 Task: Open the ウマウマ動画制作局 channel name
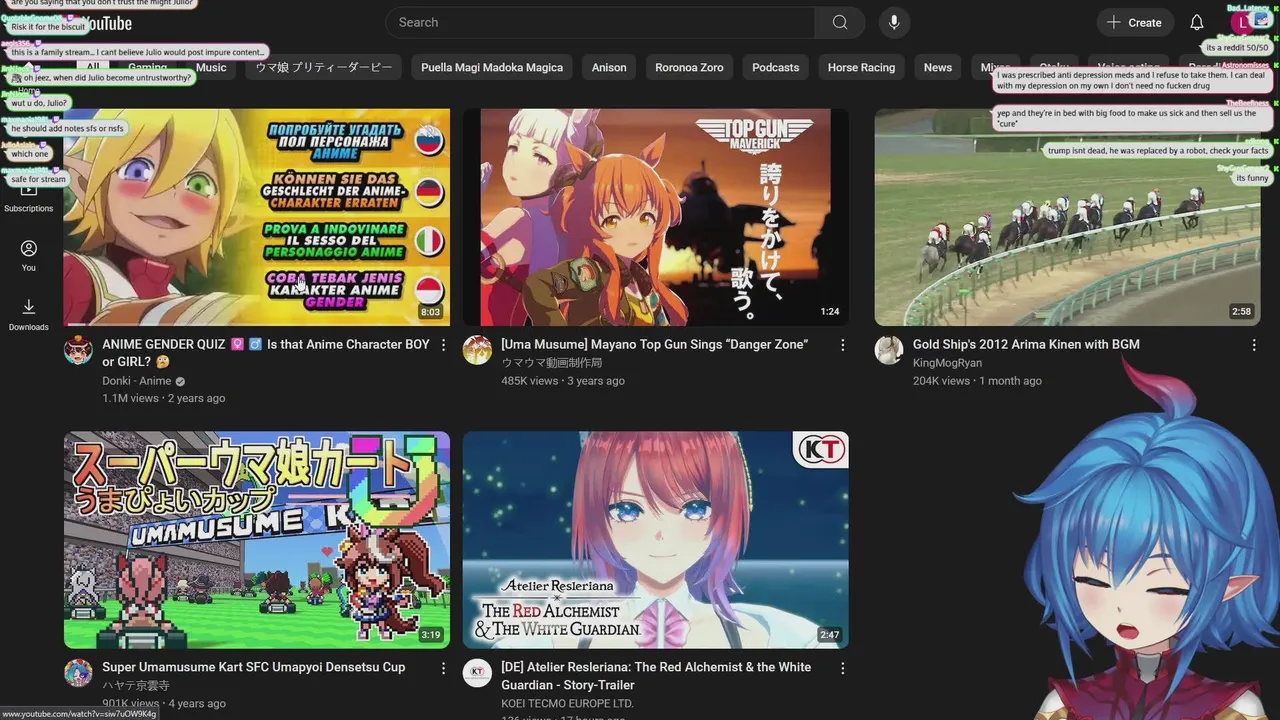(x=552, y=363)
